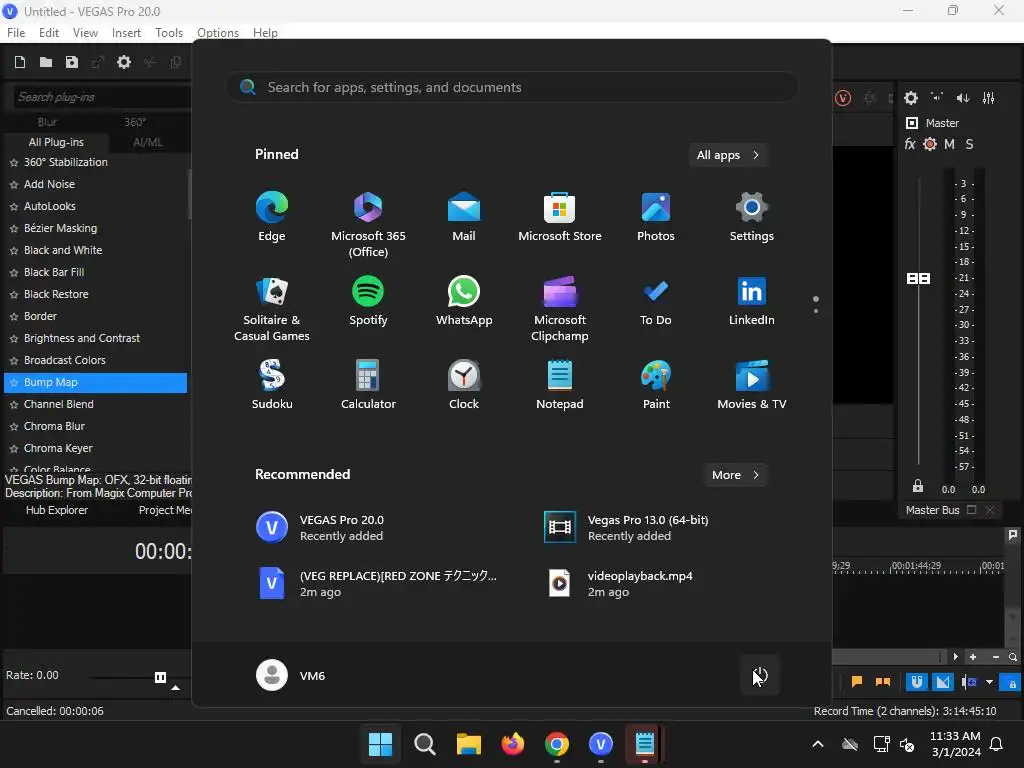The width and height of the screenshot is (1024, 768).
Task: Toggle snapping magnet button in timeline toolbar
Action: [x=917, y=682]
